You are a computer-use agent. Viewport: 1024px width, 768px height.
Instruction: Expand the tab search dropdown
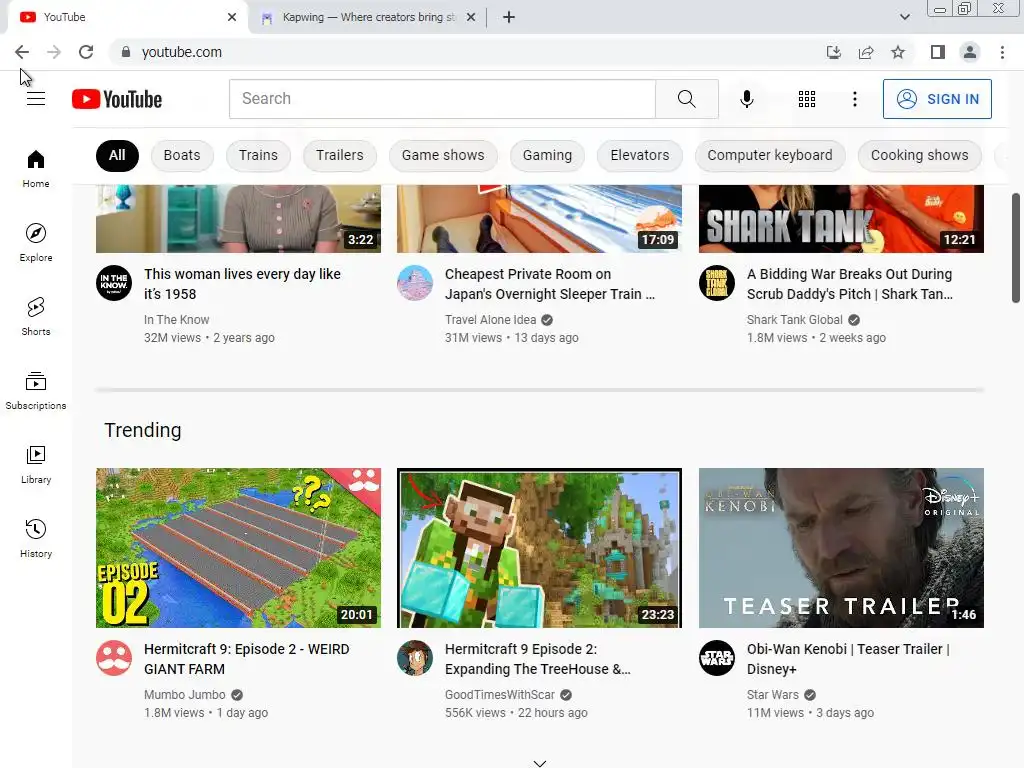[904, 17]
